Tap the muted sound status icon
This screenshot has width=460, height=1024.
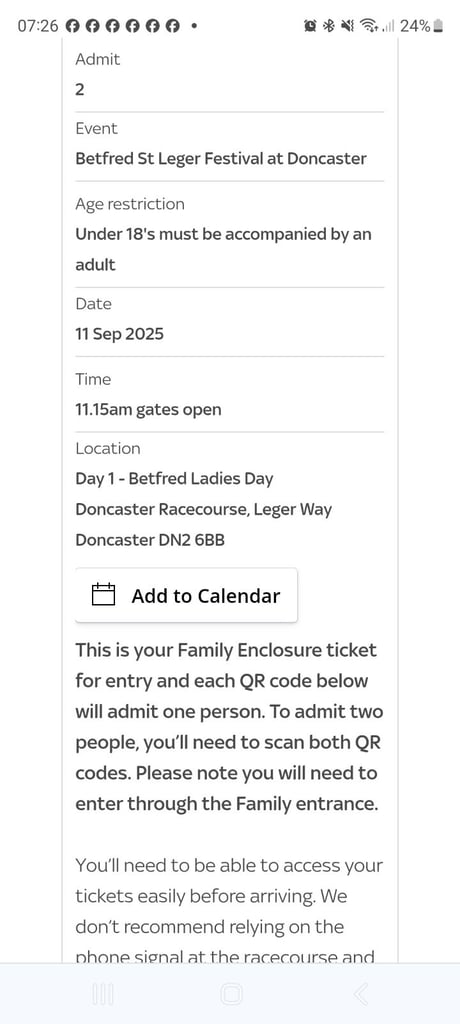pos(348,26)
